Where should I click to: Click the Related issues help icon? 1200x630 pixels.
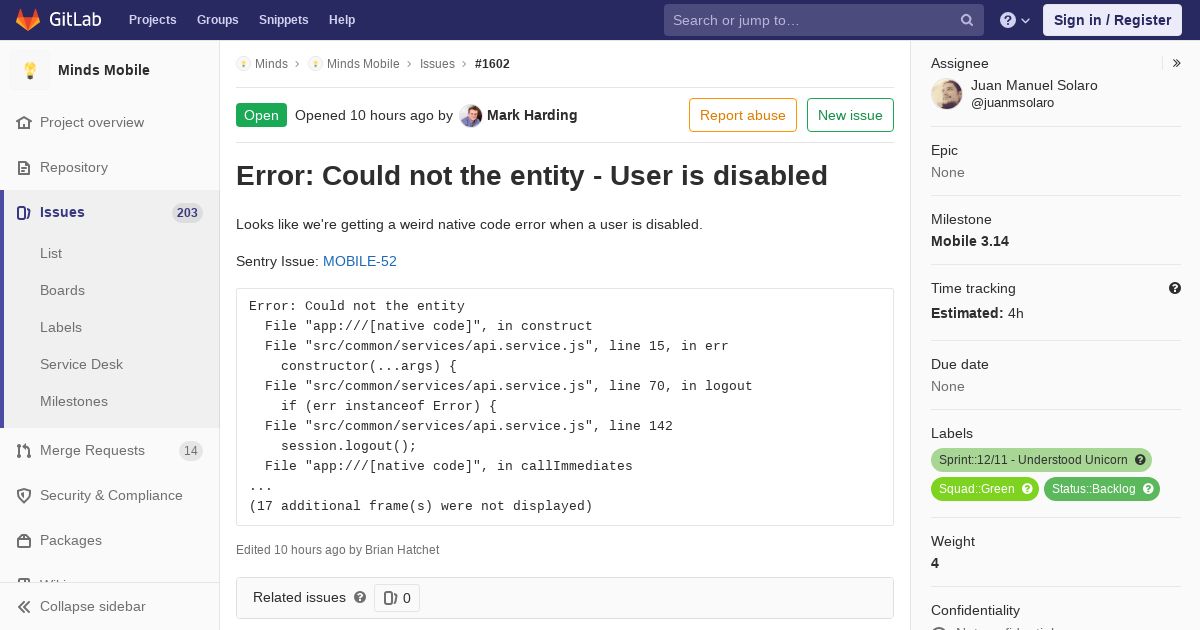tap(360, 597)
